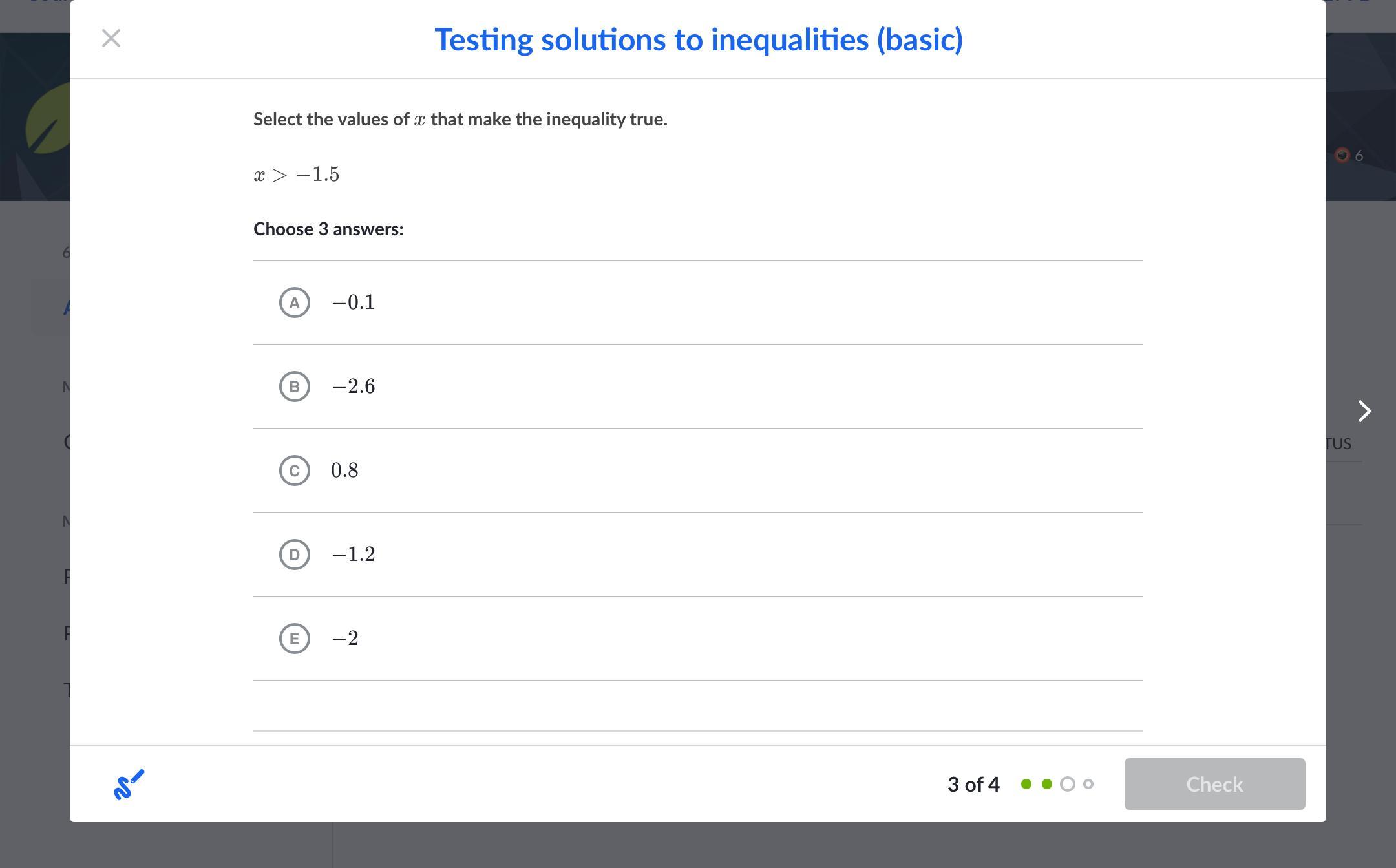Click the second green progress dot

point(1047,784)
